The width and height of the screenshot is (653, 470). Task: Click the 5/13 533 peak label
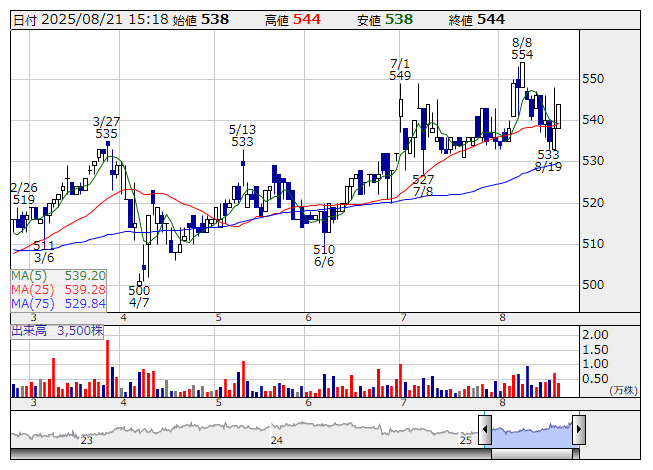pyautogui.click(x=242, y=135)
